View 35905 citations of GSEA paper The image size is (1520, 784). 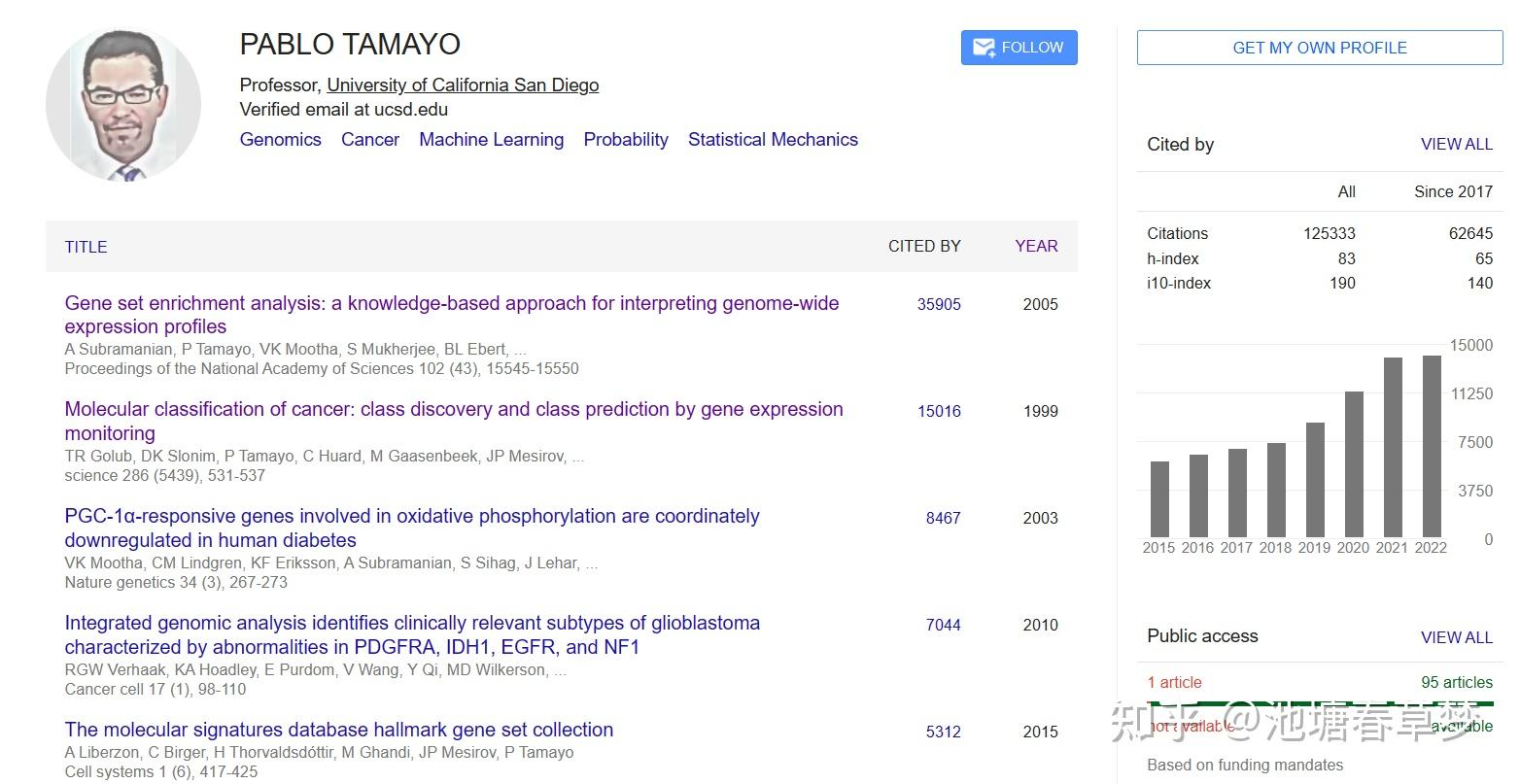[x=939, y=304]
